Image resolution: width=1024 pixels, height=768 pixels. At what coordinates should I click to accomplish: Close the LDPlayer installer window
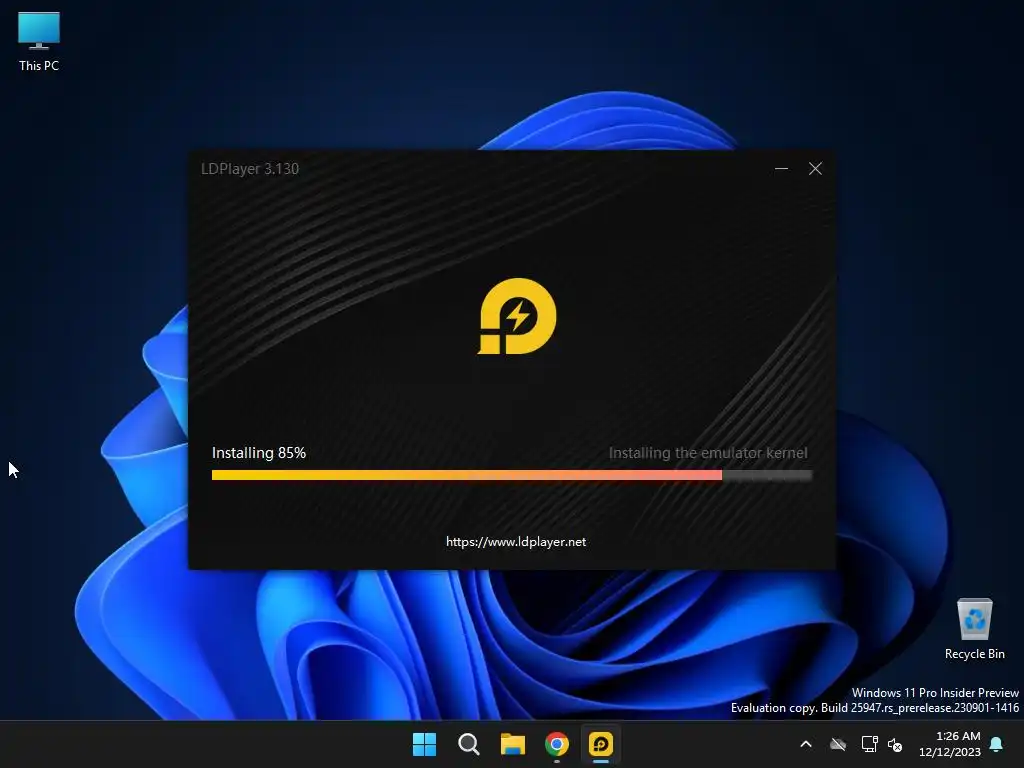coord(815,168)
